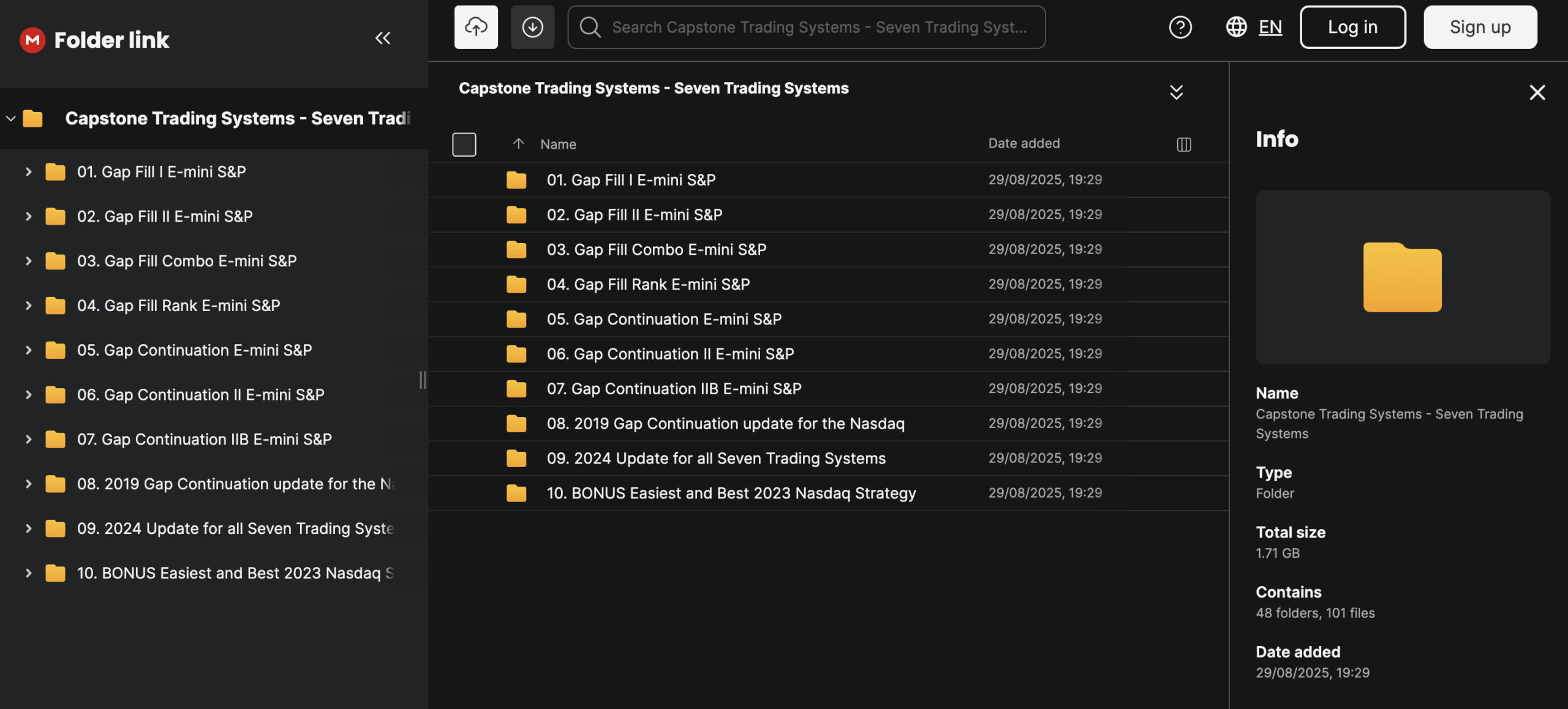This screenshot has height=709, width=1568.
Task: Expand 01. Gap Fill I tree folder
Action: (x=28, y=172)
